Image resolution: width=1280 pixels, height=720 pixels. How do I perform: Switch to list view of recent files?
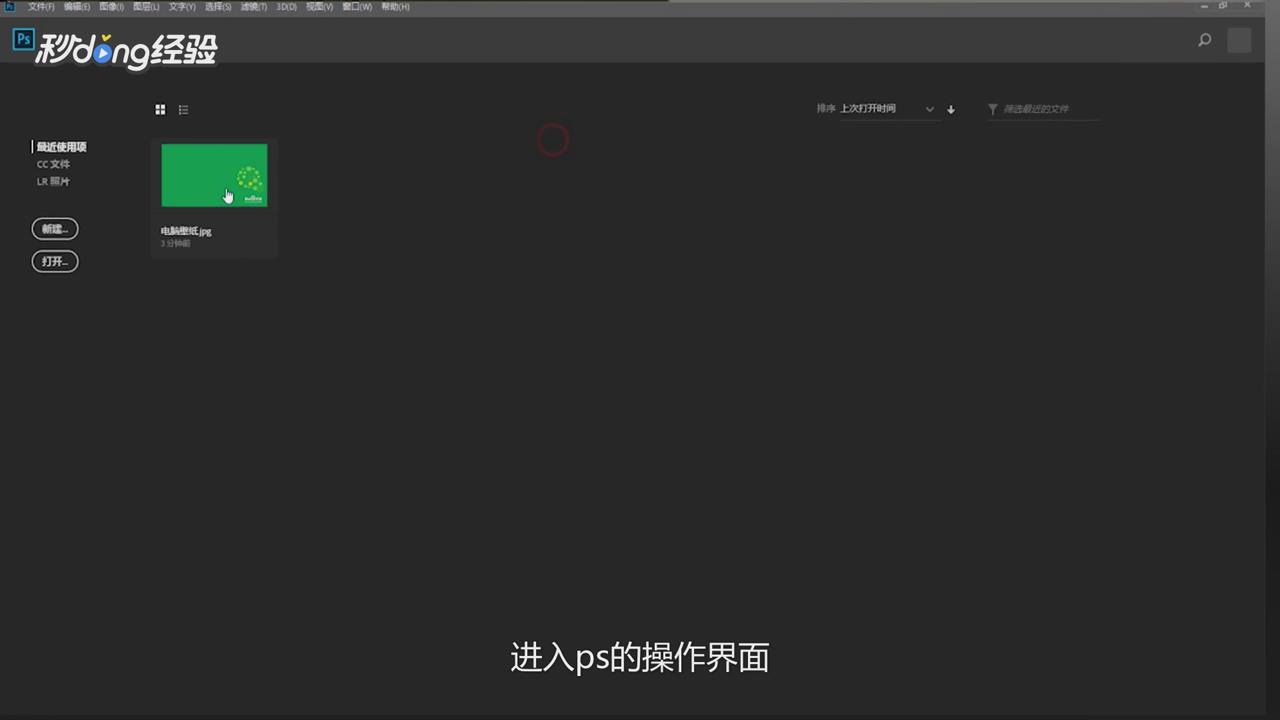click(x=183, y=110)
